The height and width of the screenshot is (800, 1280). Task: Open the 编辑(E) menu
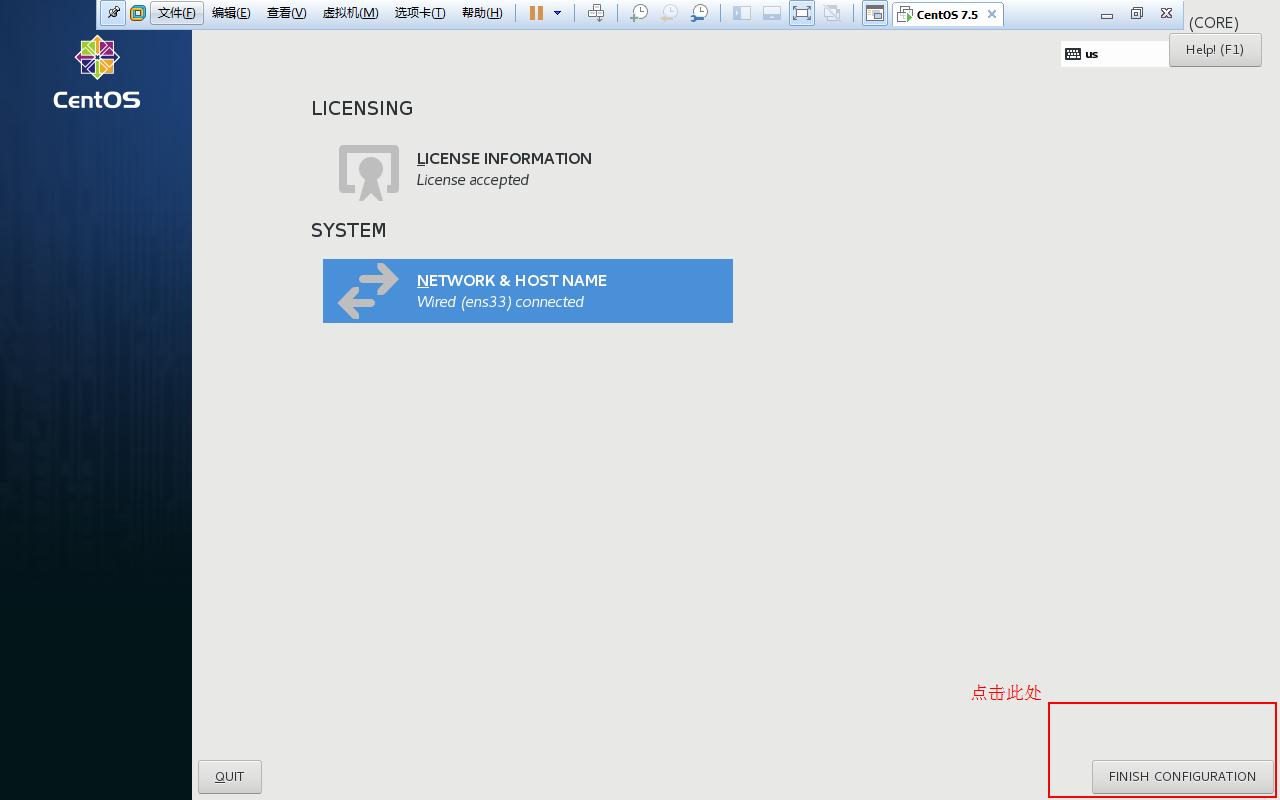pos(231,13)
